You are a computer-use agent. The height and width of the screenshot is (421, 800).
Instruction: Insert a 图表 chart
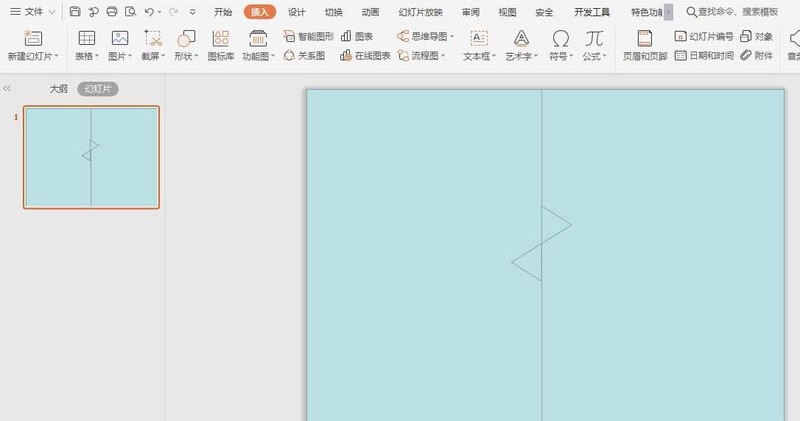[x=357, y=36]
